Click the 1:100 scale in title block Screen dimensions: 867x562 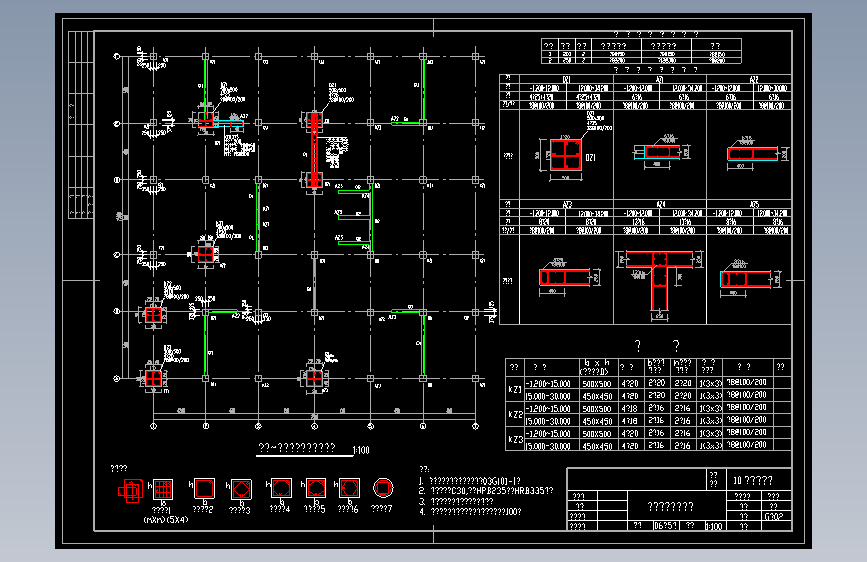(x=714, y=526)
